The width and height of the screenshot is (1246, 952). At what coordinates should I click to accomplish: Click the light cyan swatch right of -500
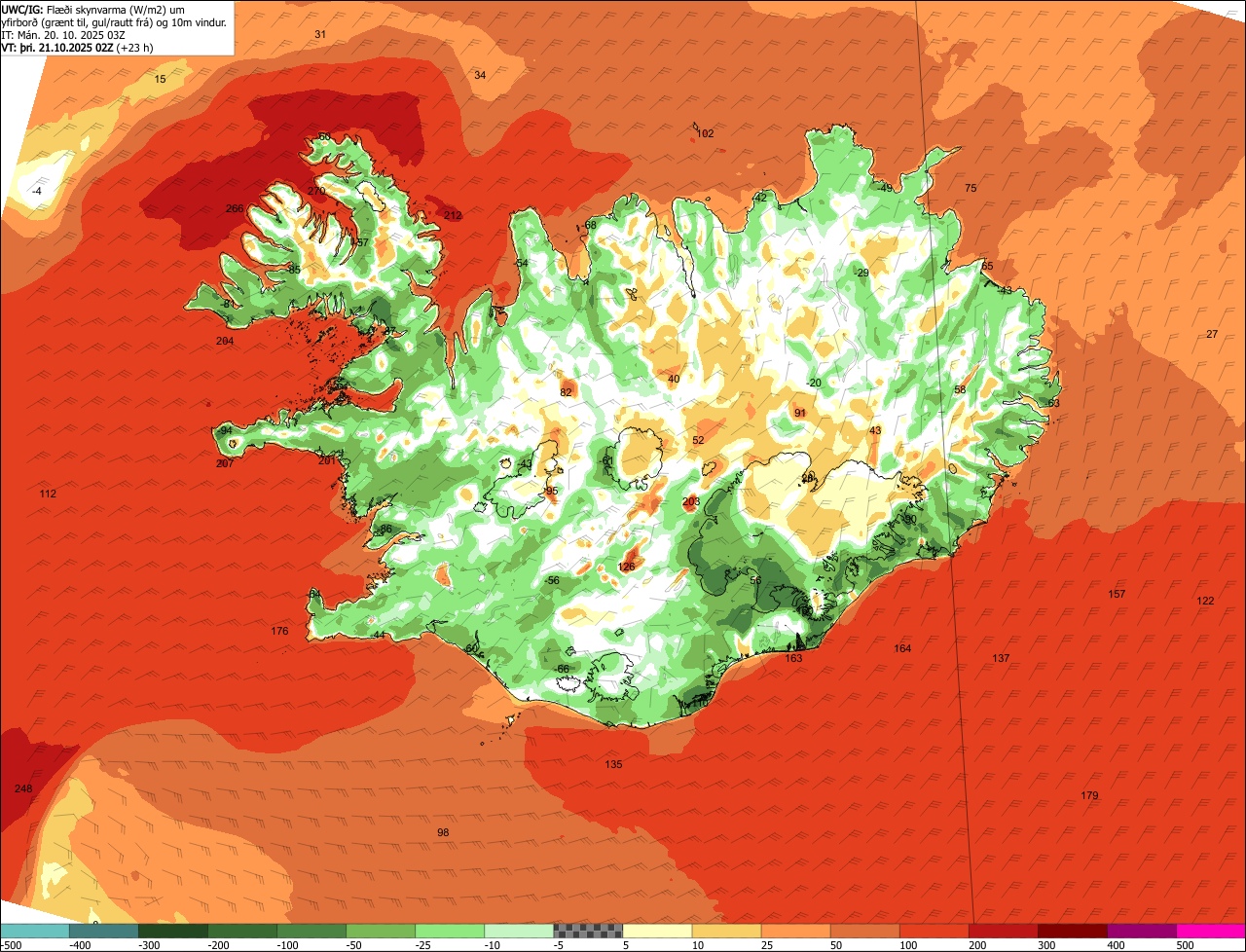[35, 931]
